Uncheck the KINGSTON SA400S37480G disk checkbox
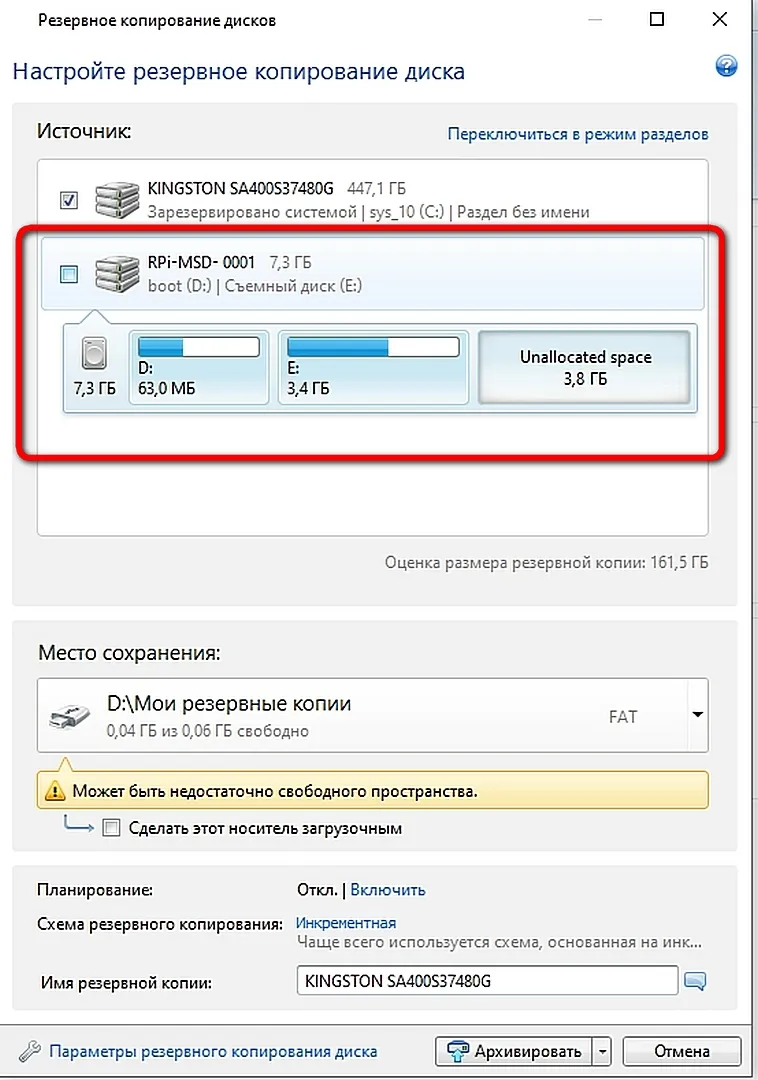Screen dimensions: 758x1080 [69, 200]
